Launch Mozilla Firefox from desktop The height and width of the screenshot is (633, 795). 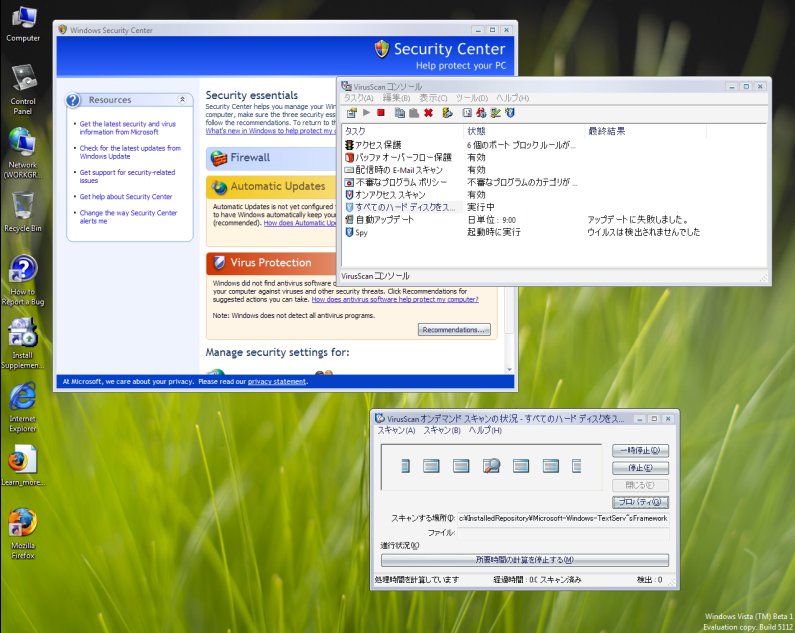23,534
